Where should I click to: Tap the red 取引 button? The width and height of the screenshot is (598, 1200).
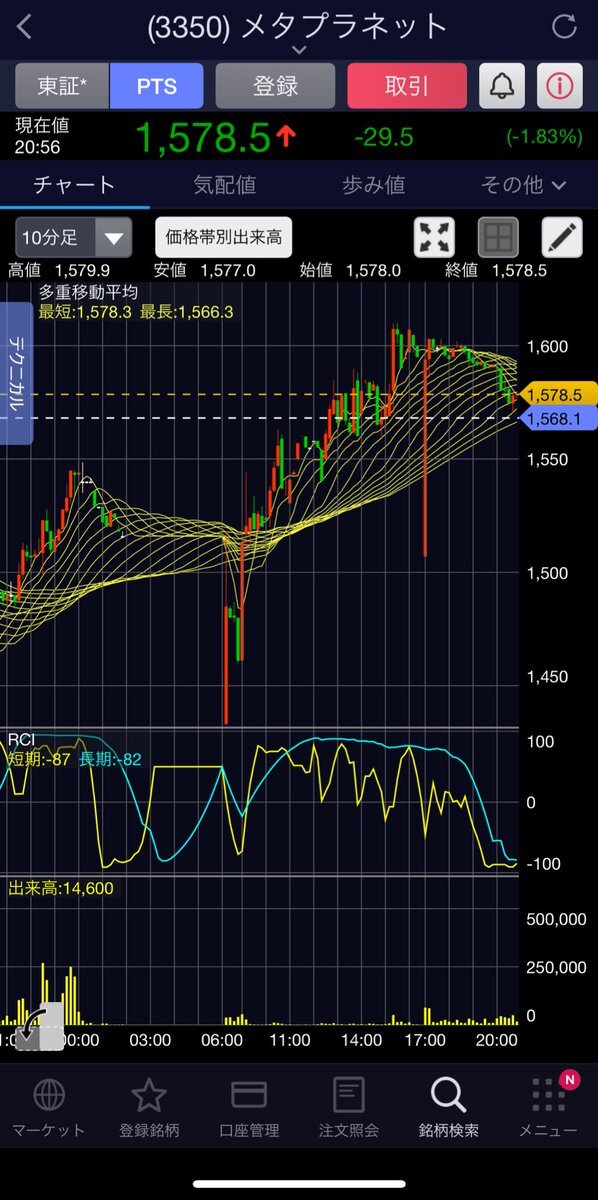pos(407,86)
